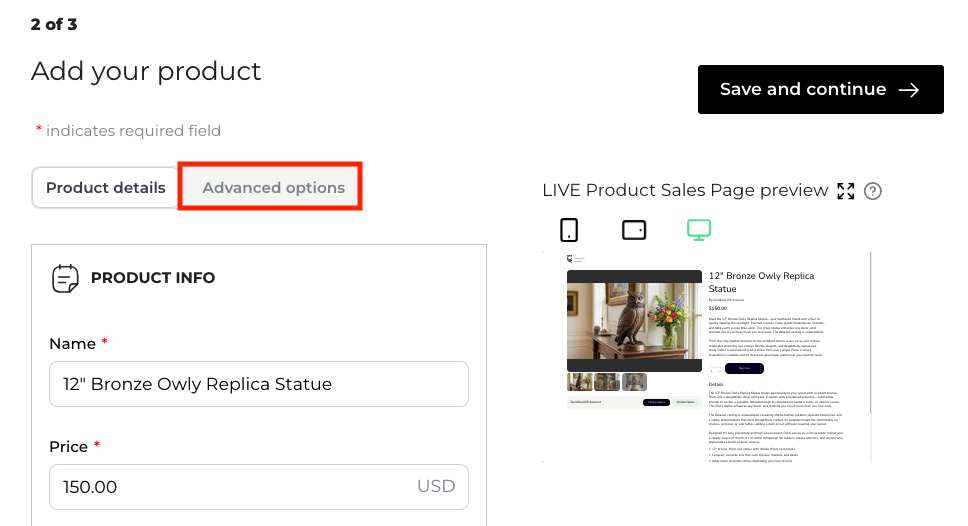Screen dimensions: 968x526
Task: Select second product thumbnail in preview
Action: 606,382
